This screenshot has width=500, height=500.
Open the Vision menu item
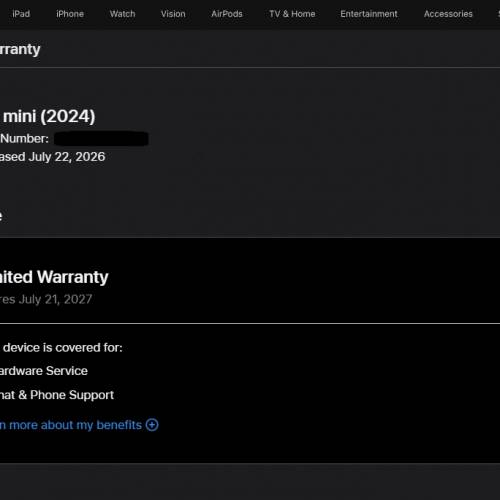click(173, 14)
